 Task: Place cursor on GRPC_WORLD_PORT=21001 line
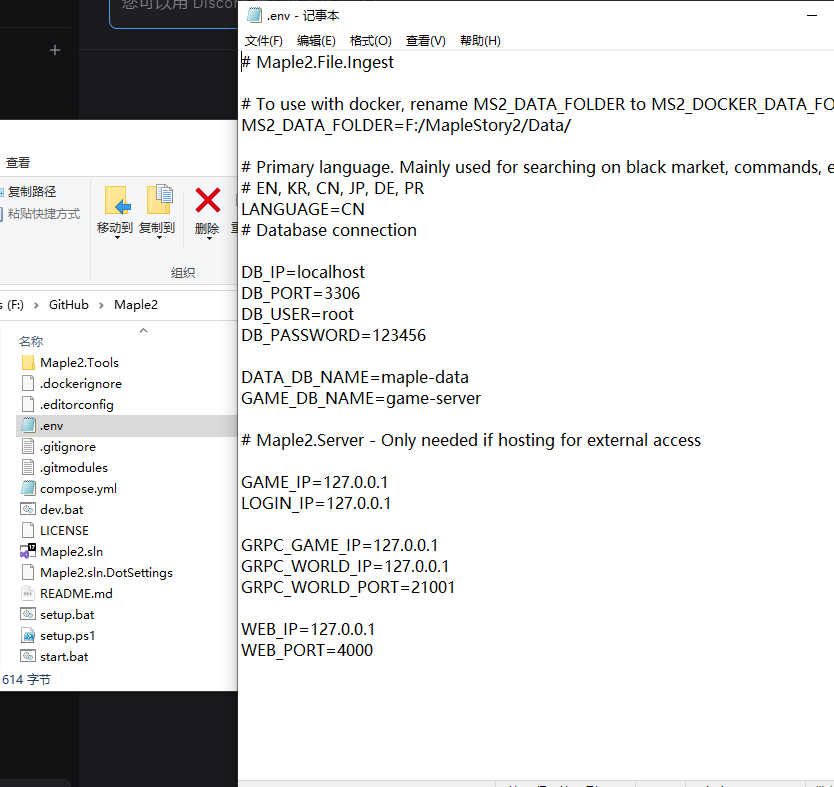[348, 587]
